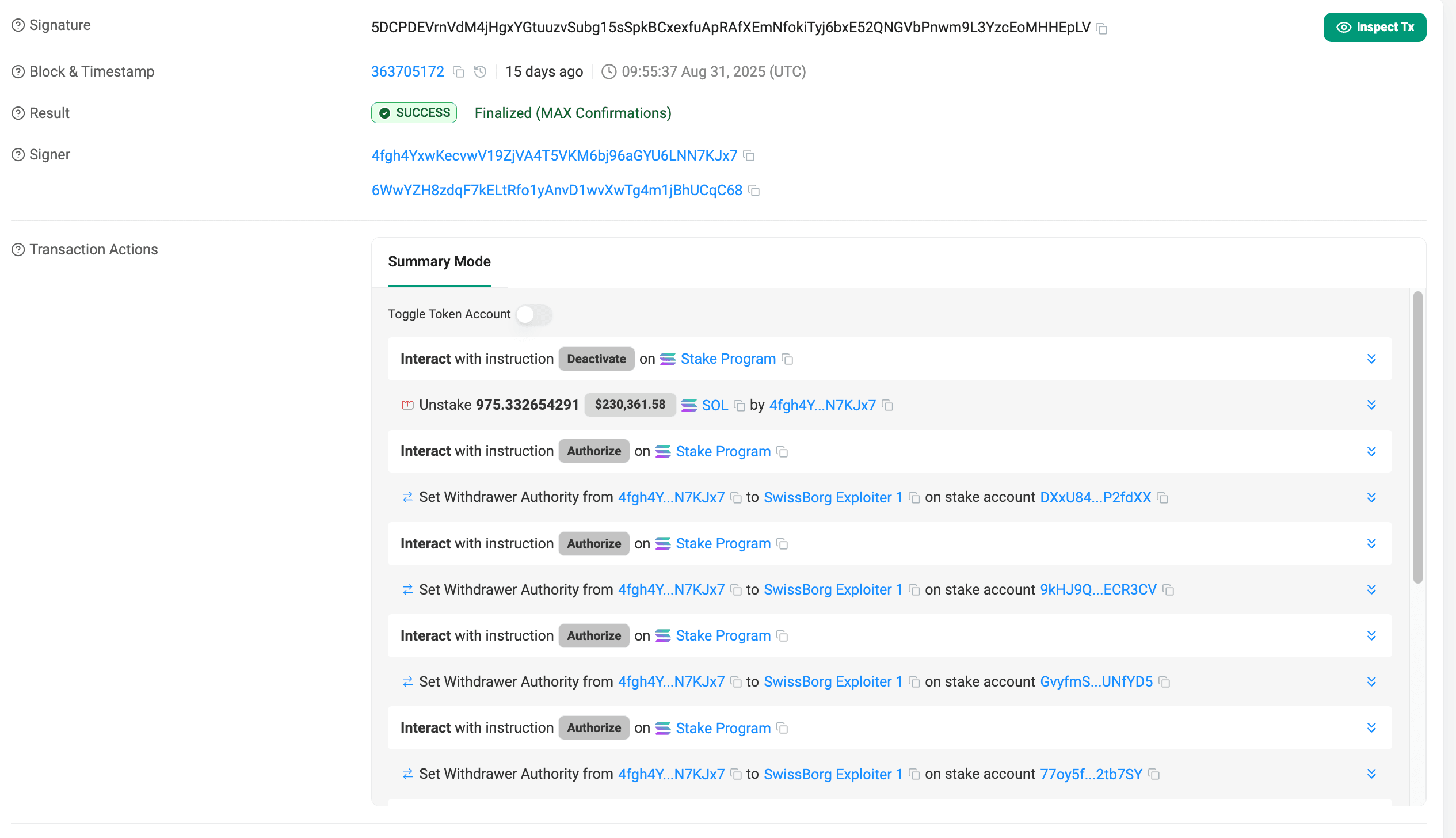The image size is (1456, 838).
Task: Expand the Deactivate instruction details
Action: pyautogui.click(x=1372, y=359)
